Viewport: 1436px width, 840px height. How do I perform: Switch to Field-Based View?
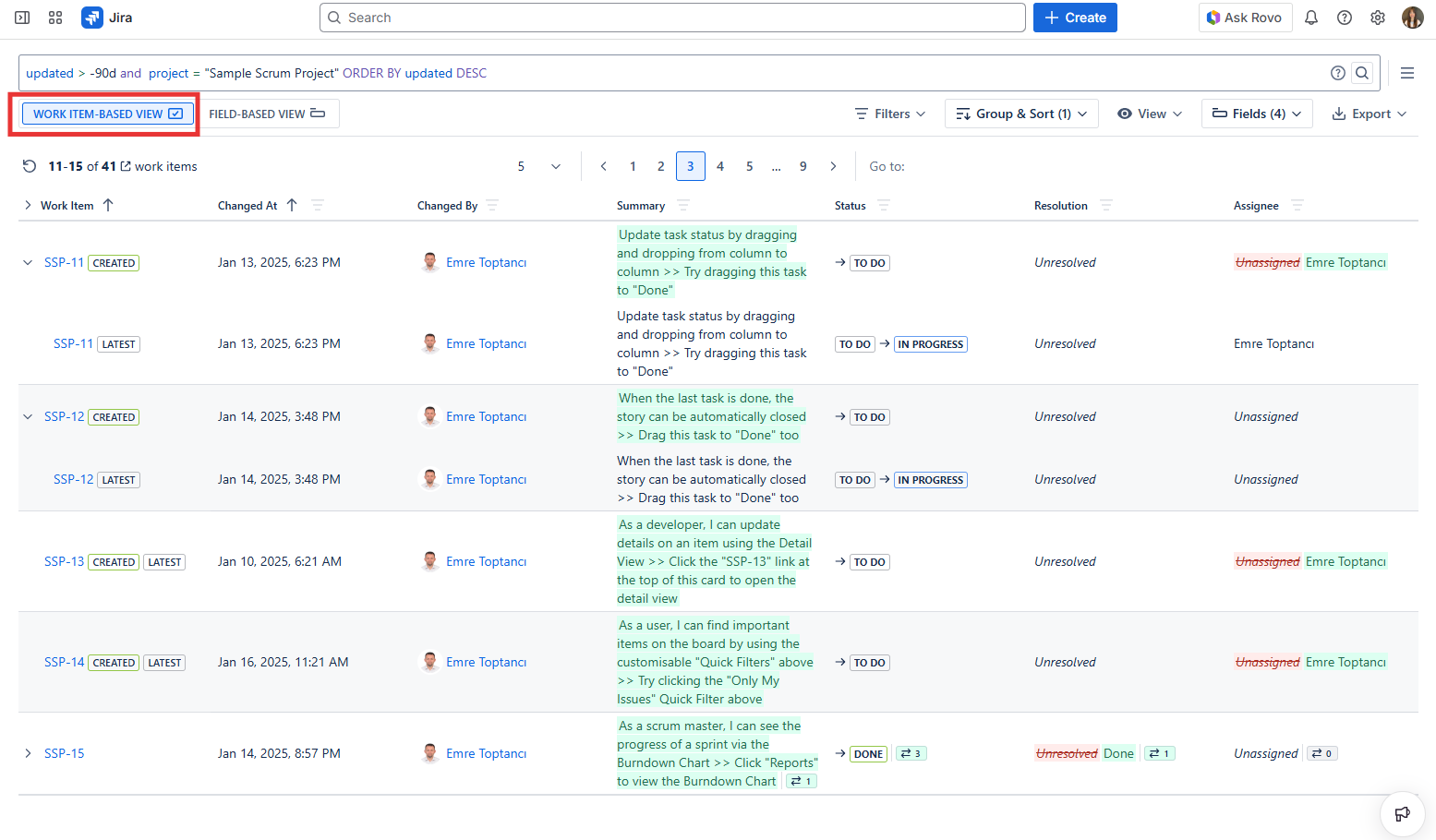(x=267, y=114)
